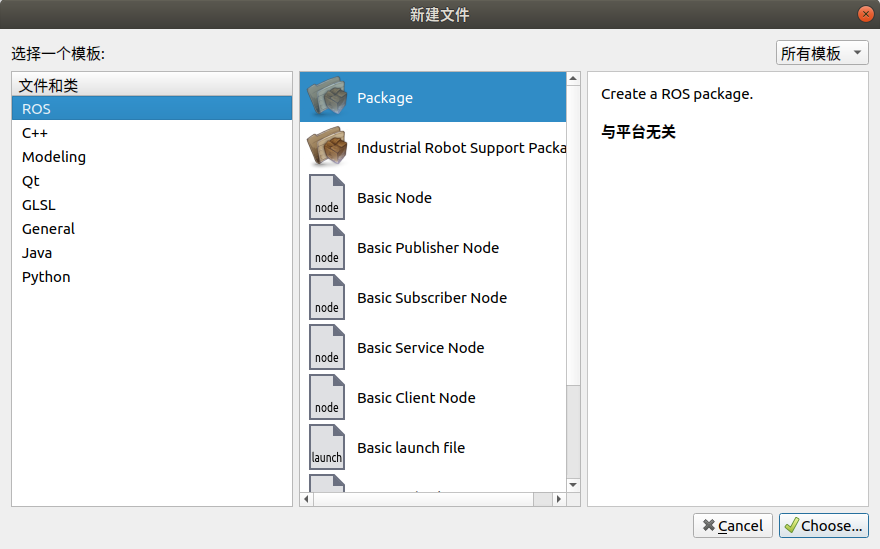
Task: Select the Basic Client Node text
Action: pyautogui.click(x=416, y=397)
